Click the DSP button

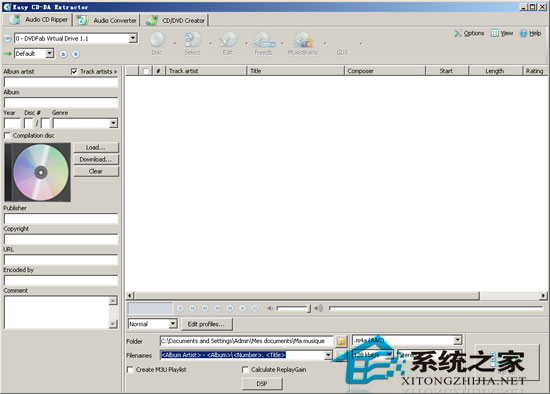pyautogui.click(x=262, y=383)
